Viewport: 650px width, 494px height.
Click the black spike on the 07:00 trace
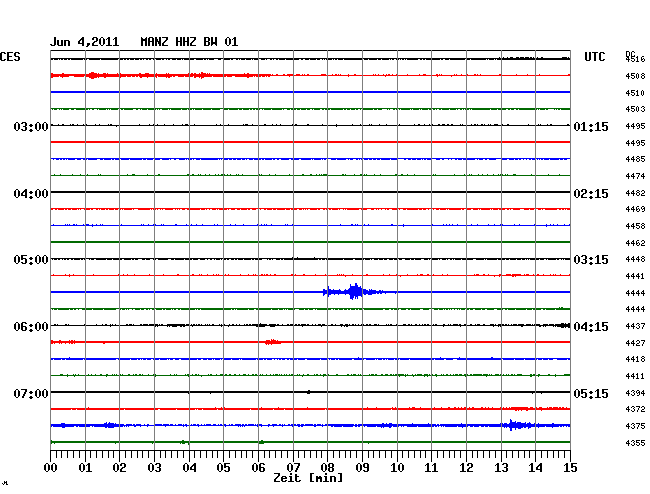[x=308, y=392]
